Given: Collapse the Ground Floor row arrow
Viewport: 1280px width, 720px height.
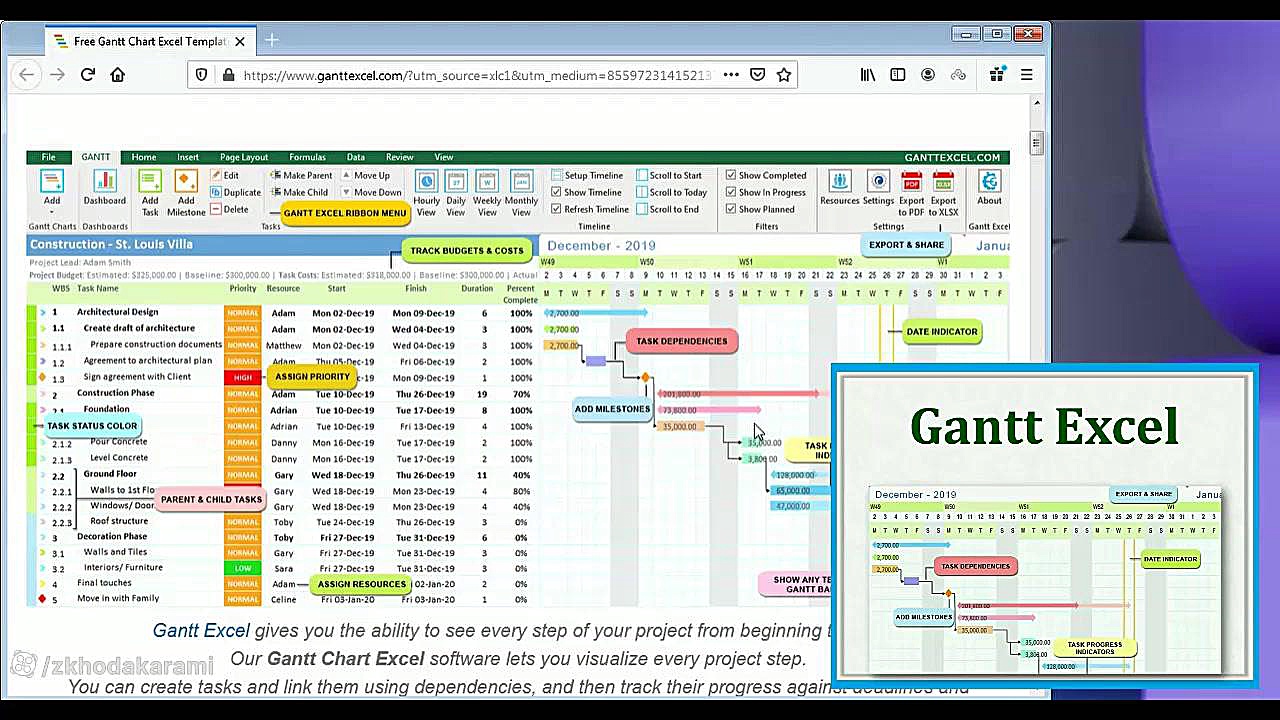Looking at the screenshot, I should (x=43, y=475).
